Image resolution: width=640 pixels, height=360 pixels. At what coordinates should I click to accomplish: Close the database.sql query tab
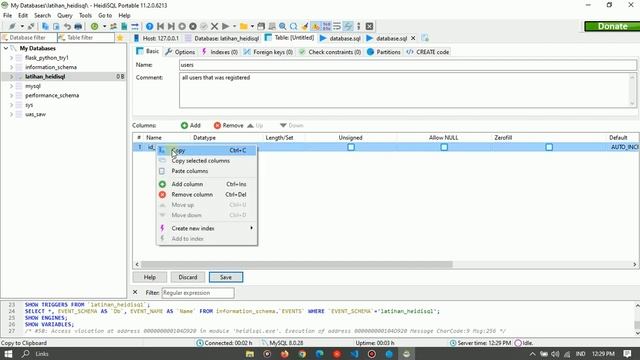tap(413, 38)
